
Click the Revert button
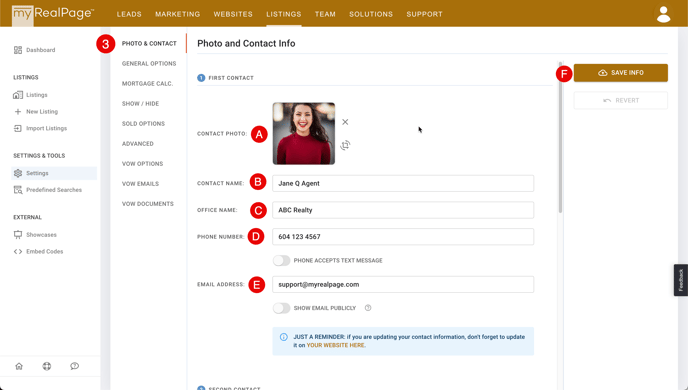621,100
